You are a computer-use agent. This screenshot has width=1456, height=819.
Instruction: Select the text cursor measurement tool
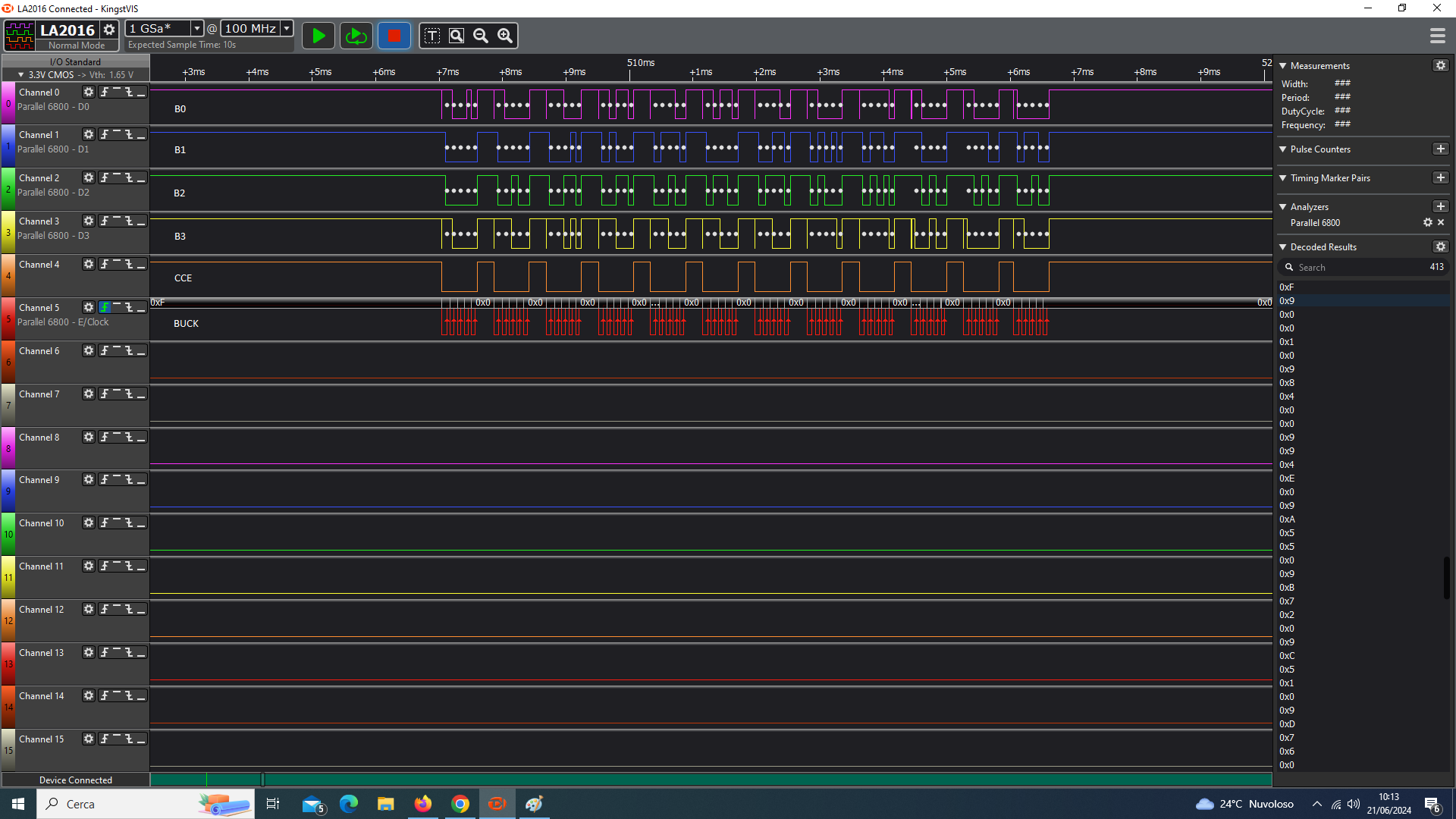click(432, 36)
